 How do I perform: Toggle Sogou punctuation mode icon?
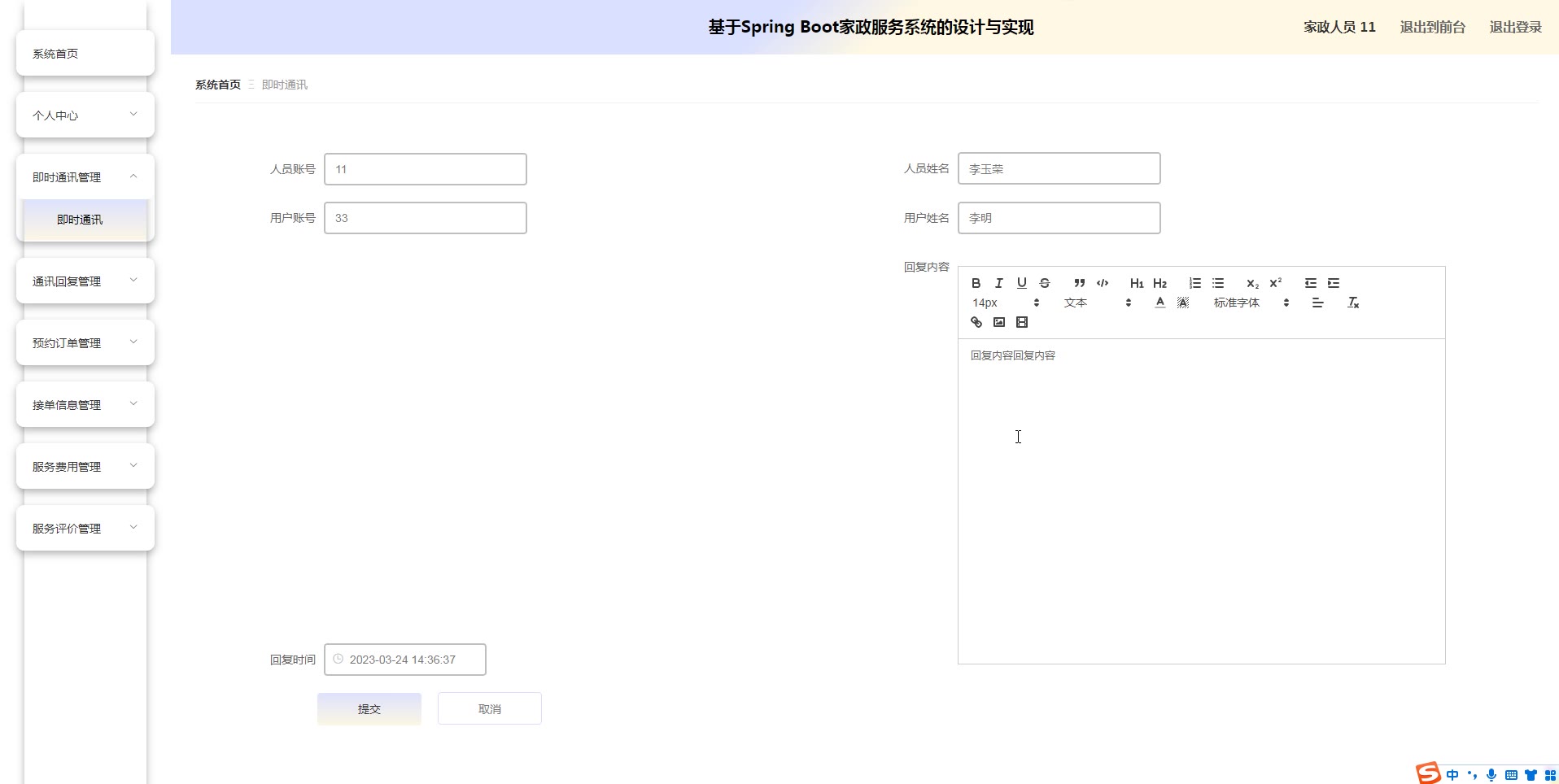tap(1472, 775)
